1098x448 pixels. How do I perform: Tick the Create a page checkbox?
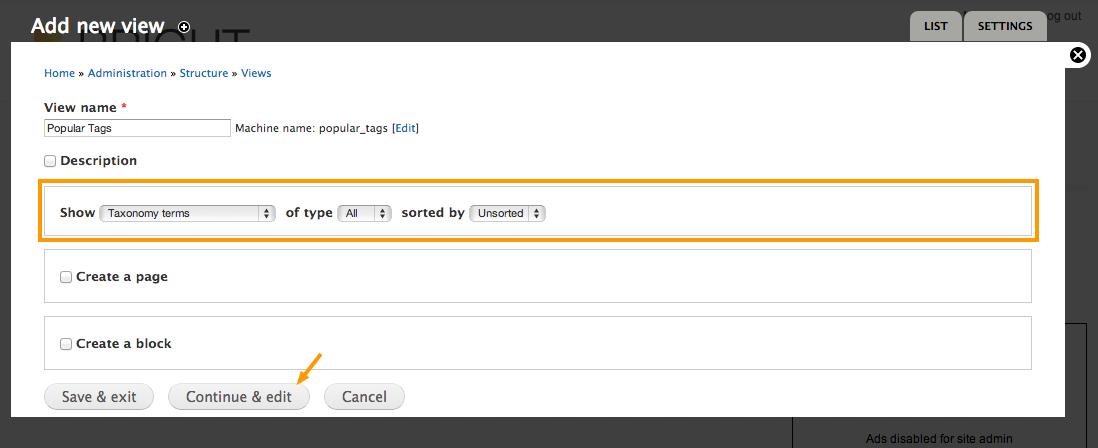coord(66,277)
